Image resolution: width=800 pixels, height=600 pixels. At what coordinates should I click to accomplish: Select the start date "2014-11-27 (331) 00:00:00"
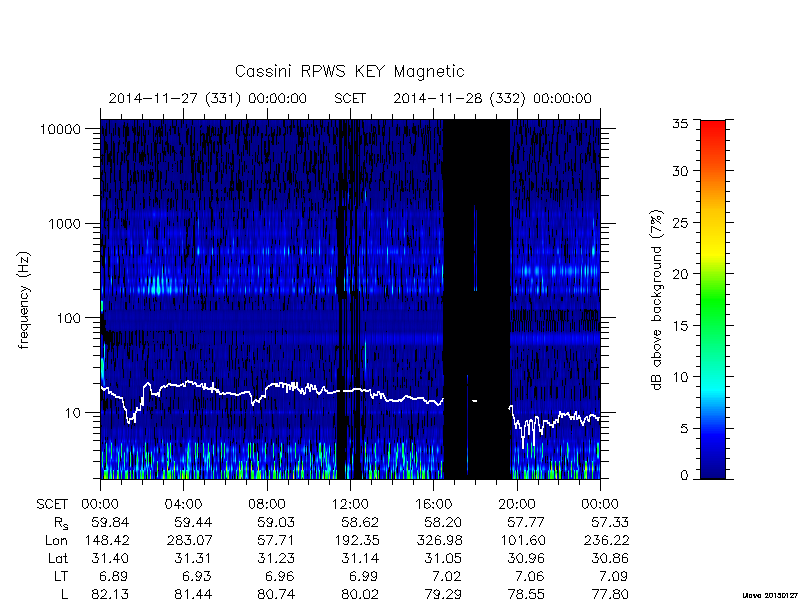[208, 98]
